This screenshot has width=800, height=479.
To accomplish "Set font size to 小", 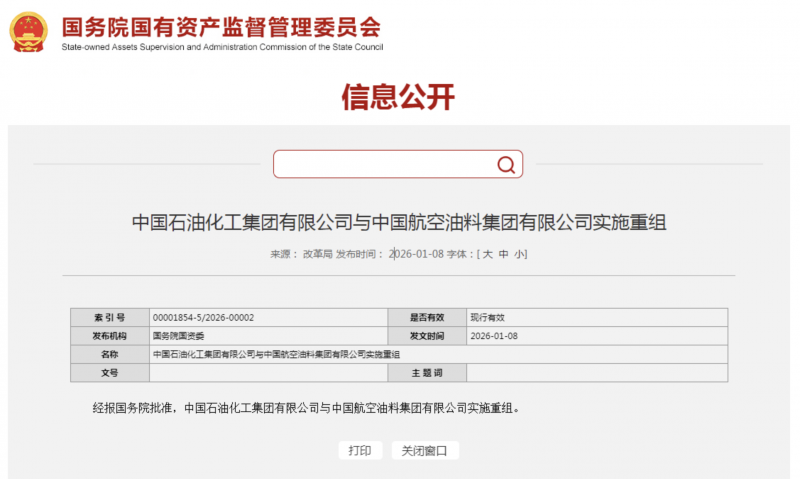I will tap(519, 254).
